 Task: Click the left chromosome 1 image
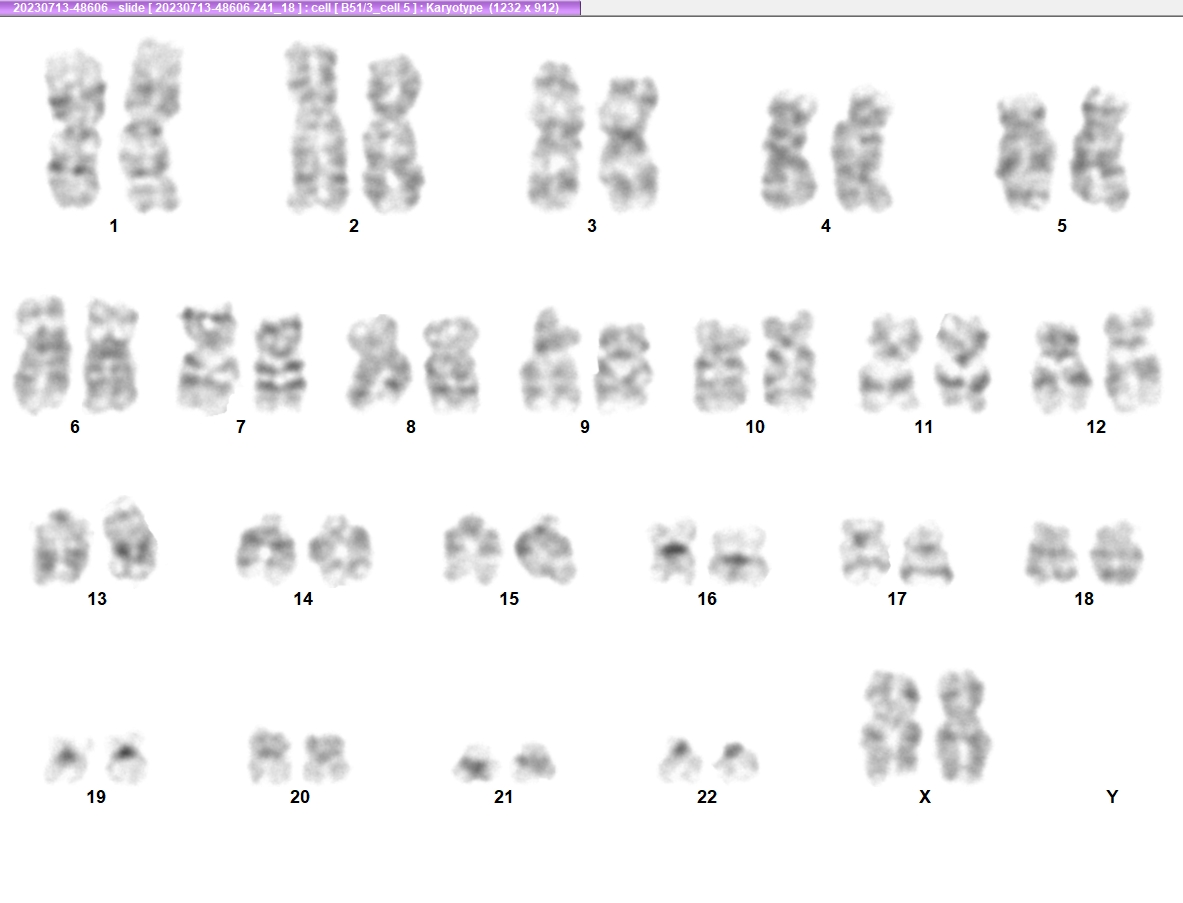click(74, 130)
